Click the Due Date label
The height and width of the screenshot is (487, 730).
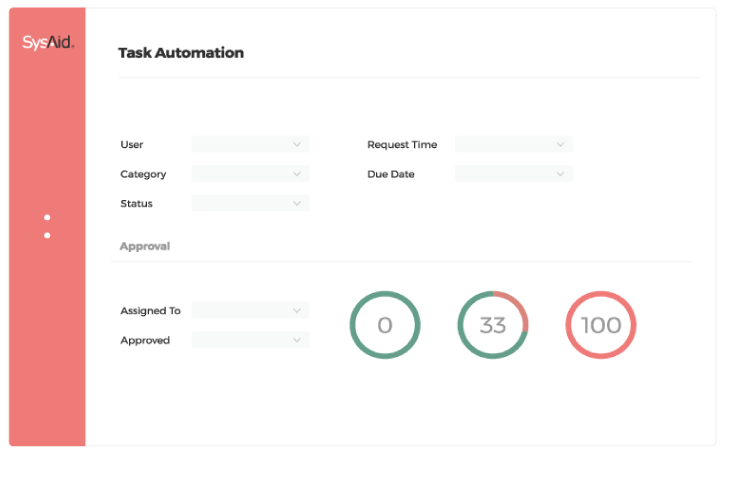point(391,174)
